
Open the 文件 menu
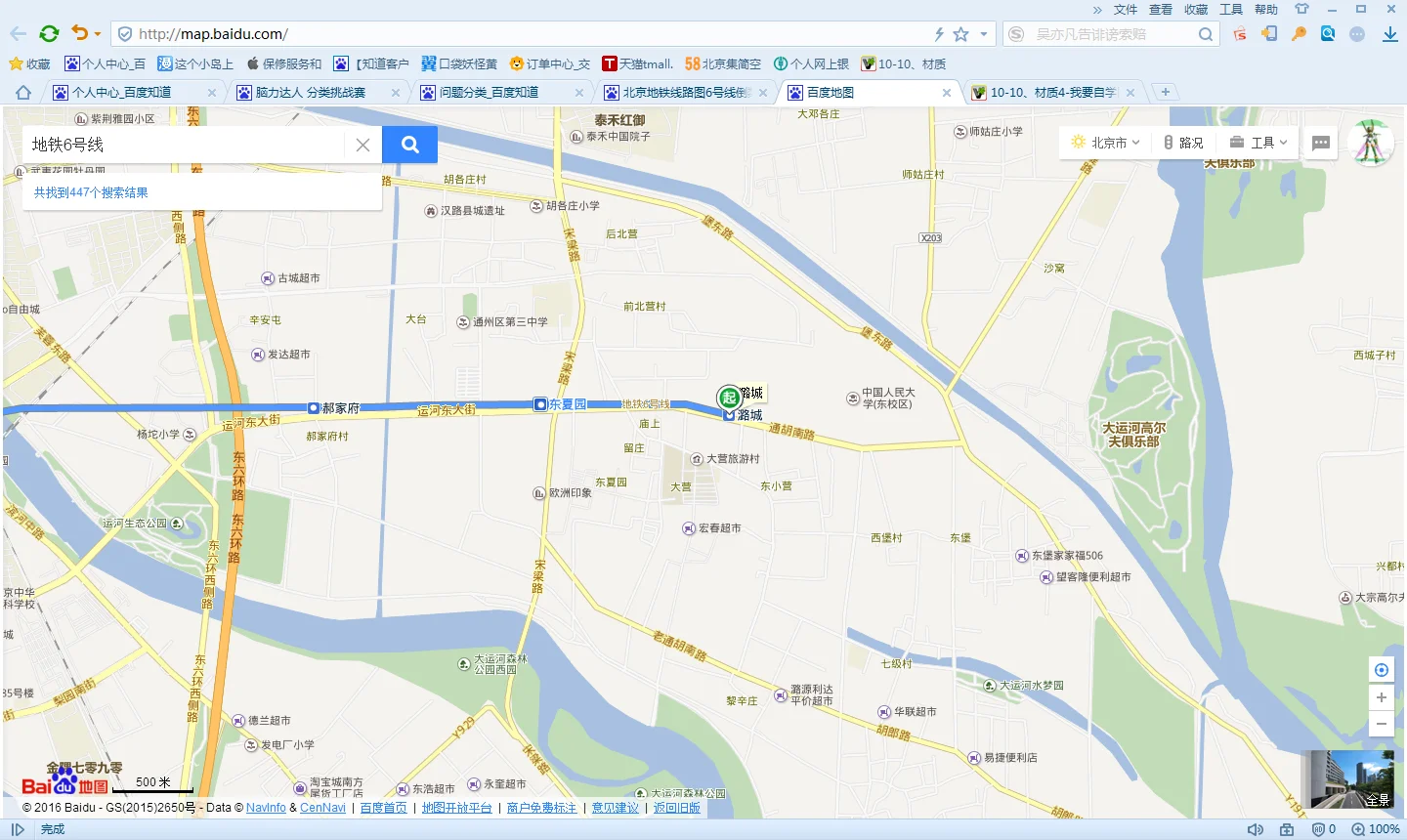coord(1124,9)
